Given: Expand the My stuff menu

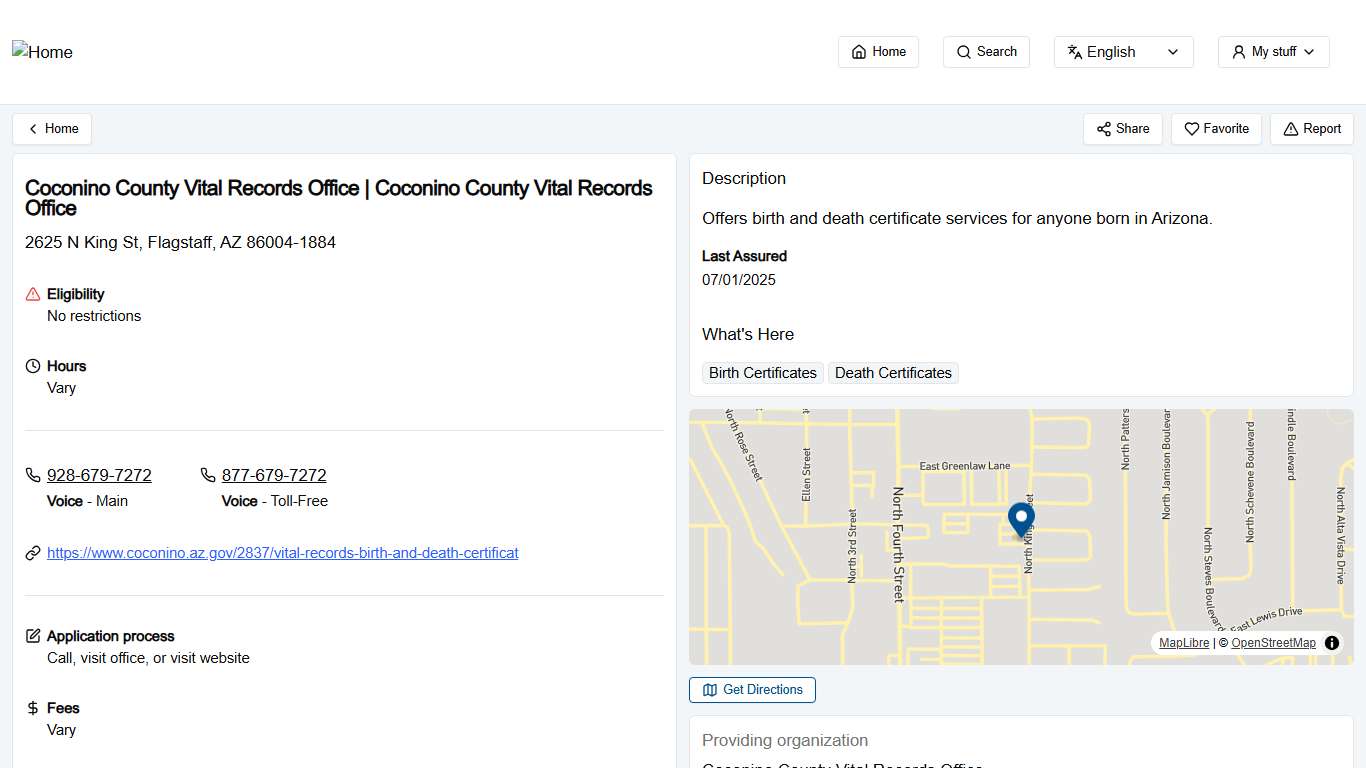Looking at the screenshot, I should pos(1272,51).
